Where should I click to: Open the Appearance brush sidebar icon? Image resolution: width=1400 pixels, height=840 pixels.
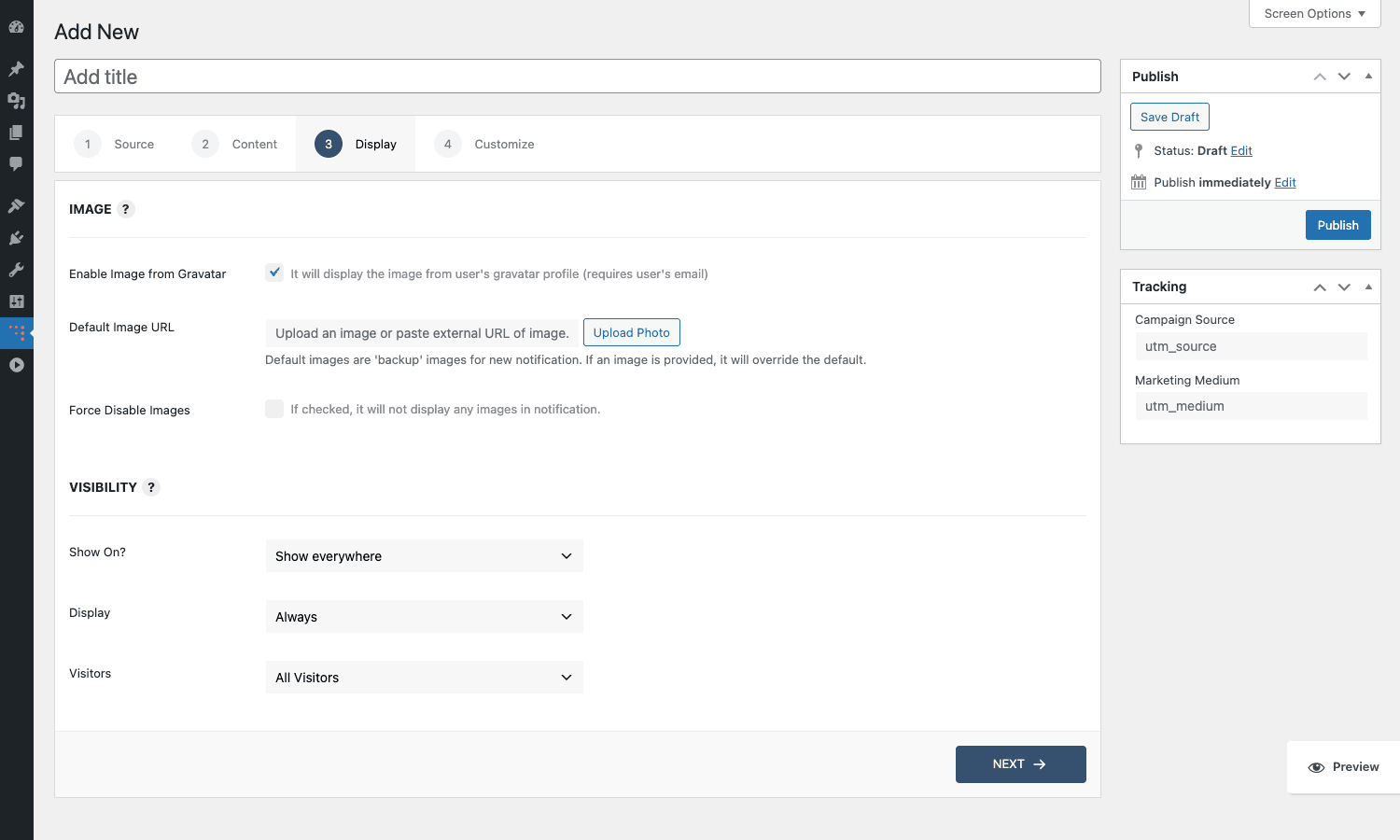(x=16, y=206)
